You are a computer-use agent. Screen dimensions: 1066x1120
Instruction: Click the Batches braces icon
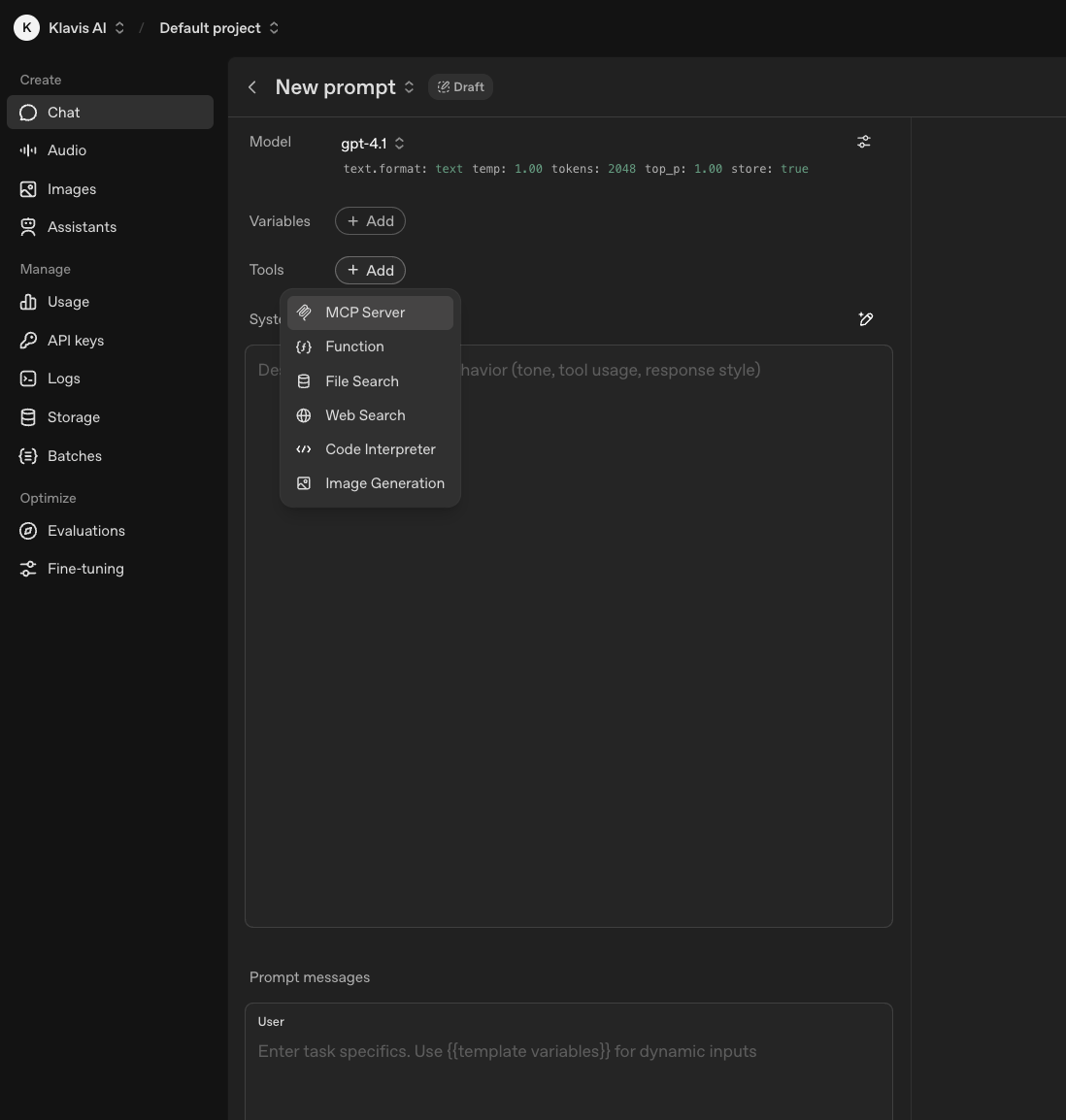click(x=28, y=456)
